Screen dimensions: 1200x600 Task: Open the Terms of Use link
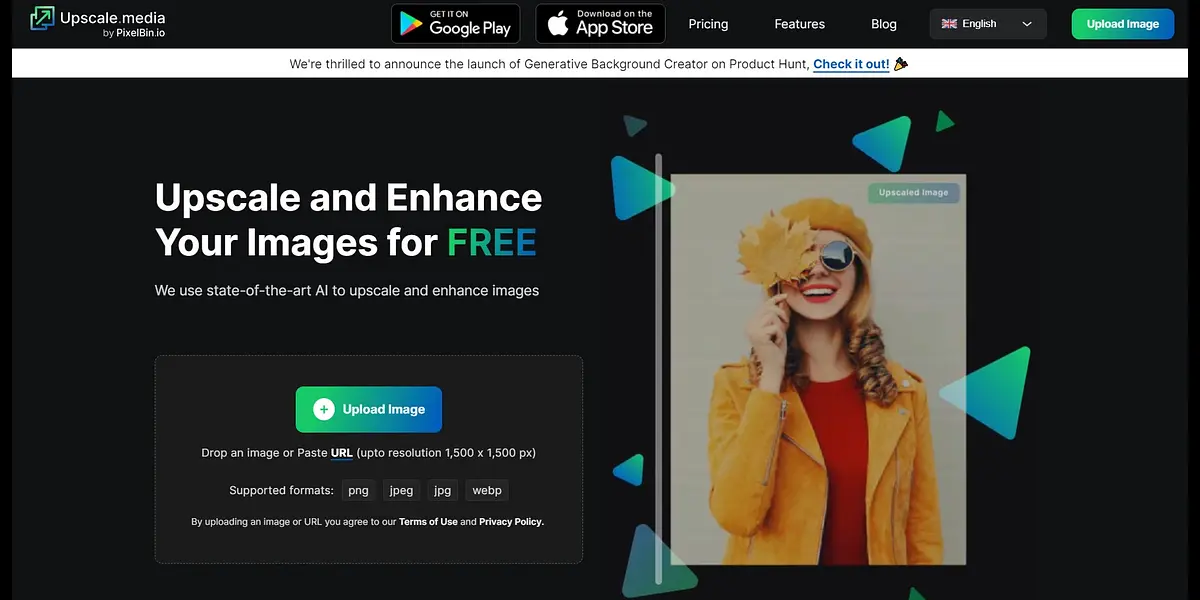coord(428,522)
